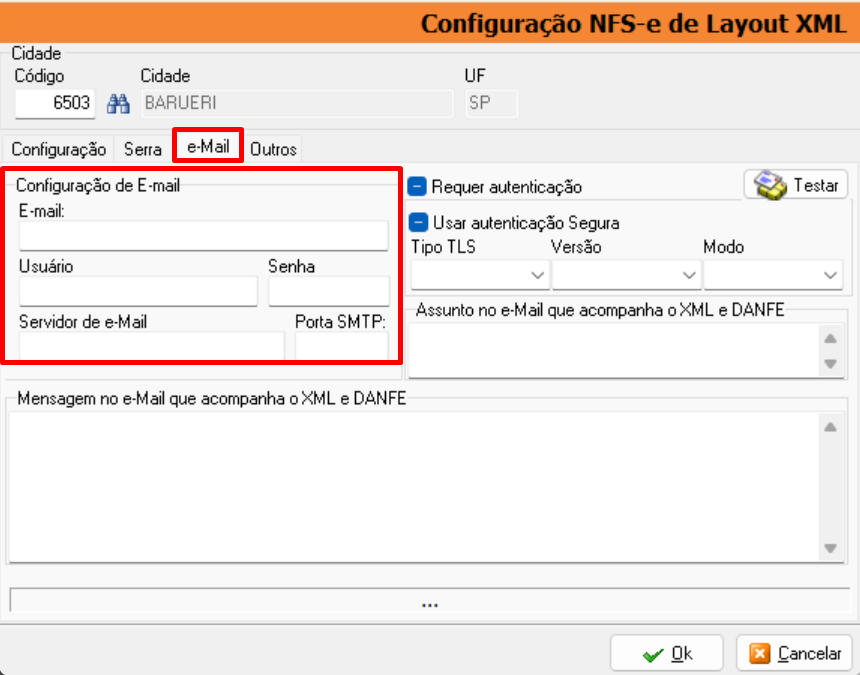Click the Mensagem box scroll down arrow
Image resolution: width=860 pixels, height=675 pixels.
830,548
